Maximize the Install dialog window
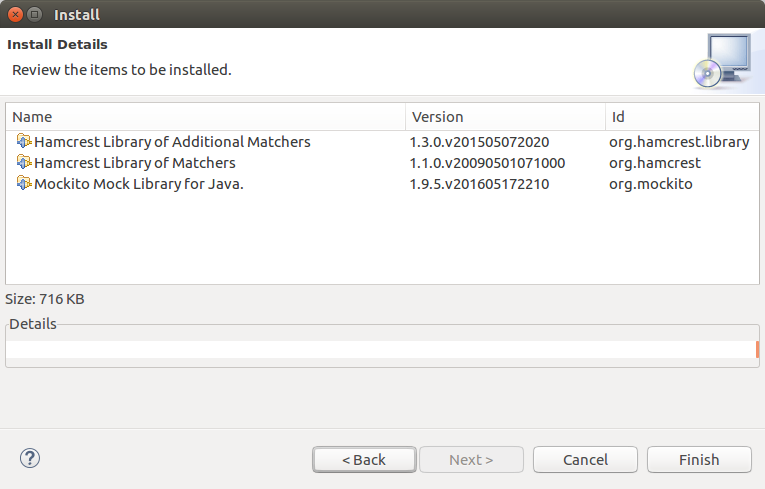 (x=35, y=15)
